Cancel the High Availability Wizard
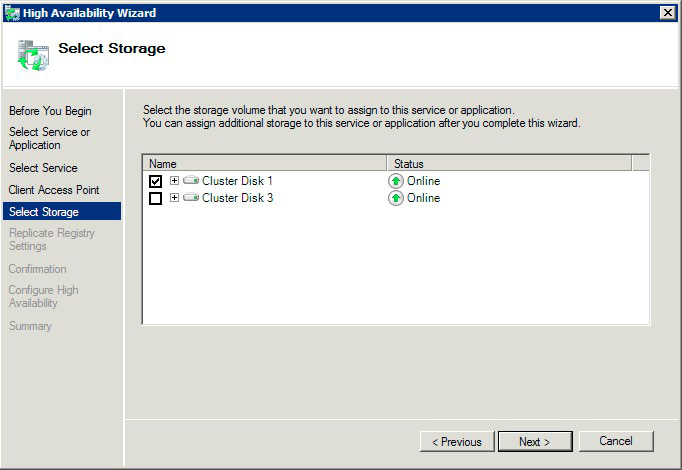 click(616, 441)
